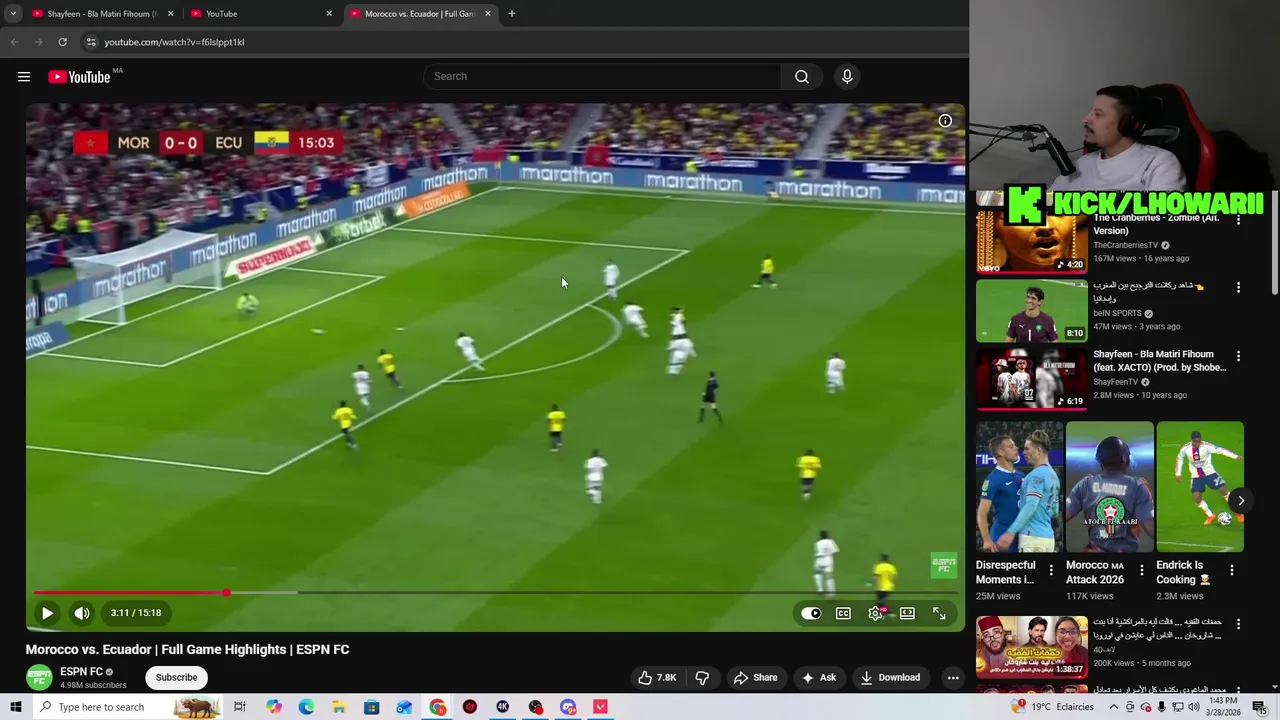This screenshot has width=1280, height=720.
Task: Open more actions under the video
Action: point(953,677)
